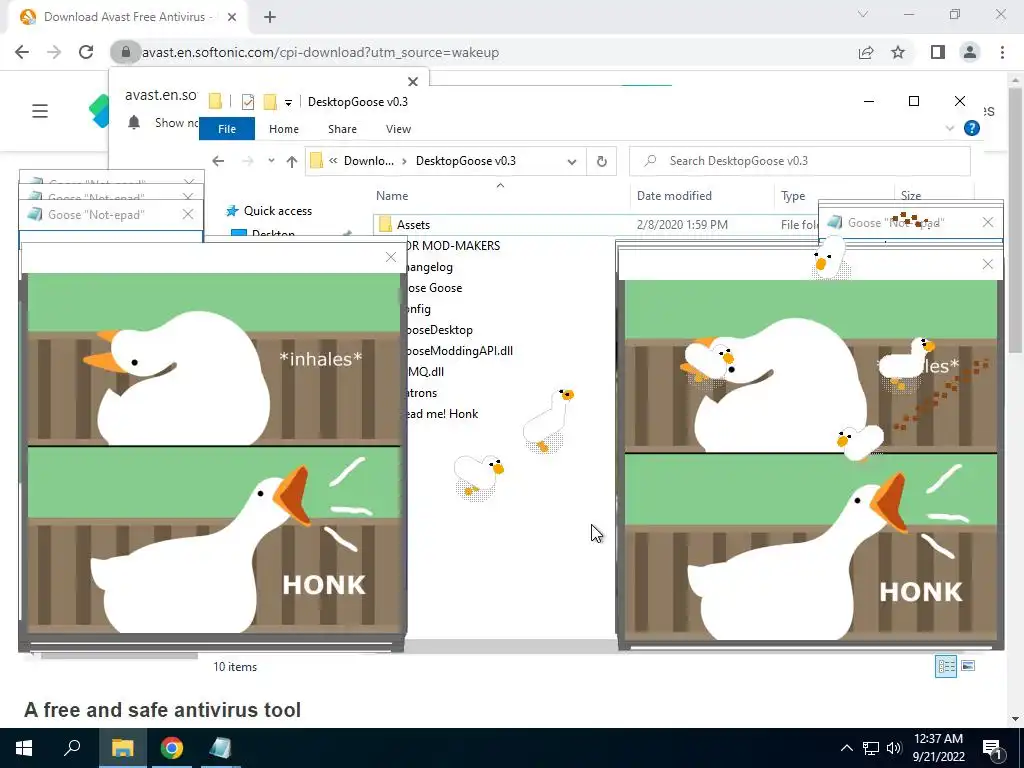Open the notepad goose app in taskbar
The image size is (1024, 768).
220,748
